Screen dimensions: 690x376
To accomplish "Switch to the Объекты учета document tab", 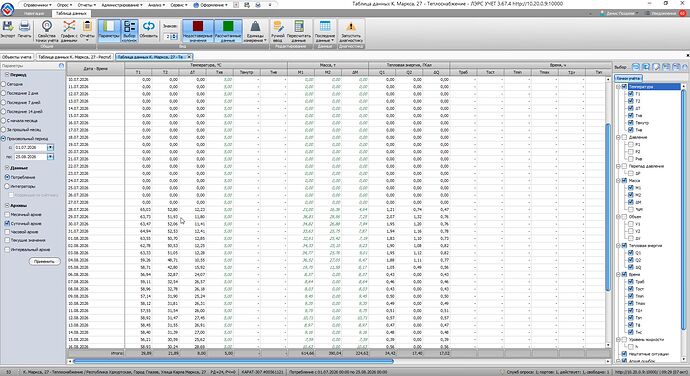I will (17, 57).
